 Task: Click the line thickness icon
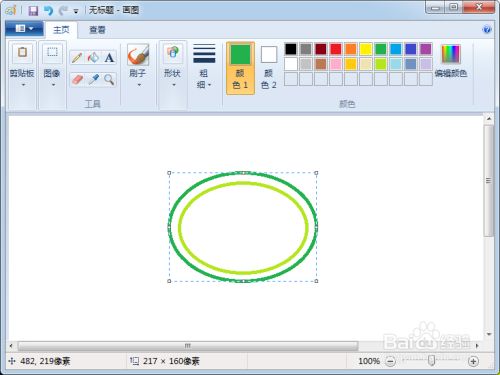[x=204, y=53]
